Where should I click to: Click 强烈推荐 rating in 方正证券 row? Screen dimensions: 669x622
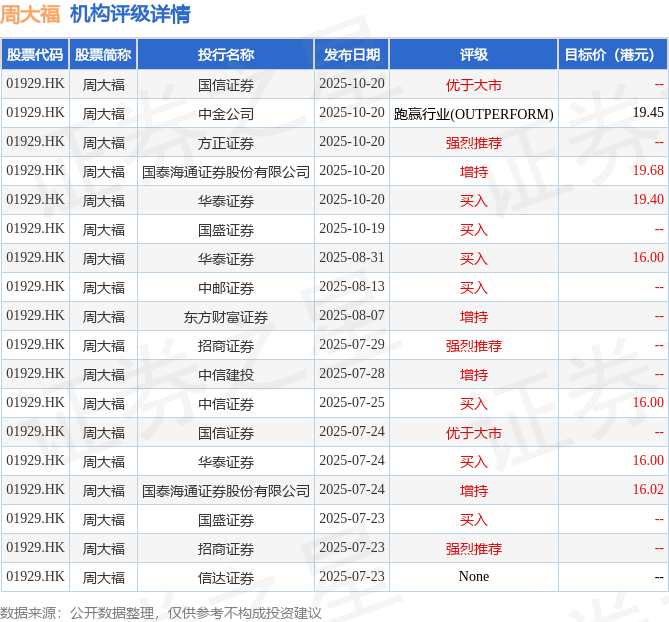(x=474, y=143)
